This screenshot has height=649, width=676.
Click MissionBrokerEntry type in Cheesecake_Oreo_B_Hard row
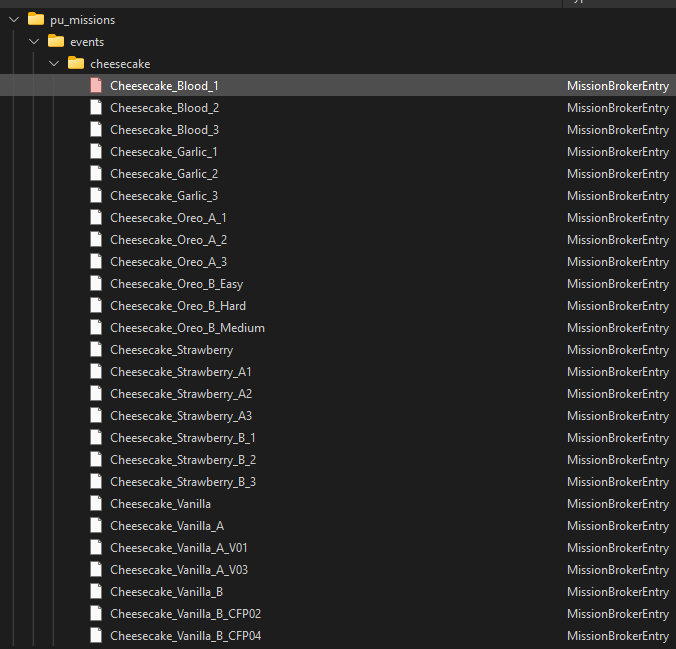(x=618, y=306)
